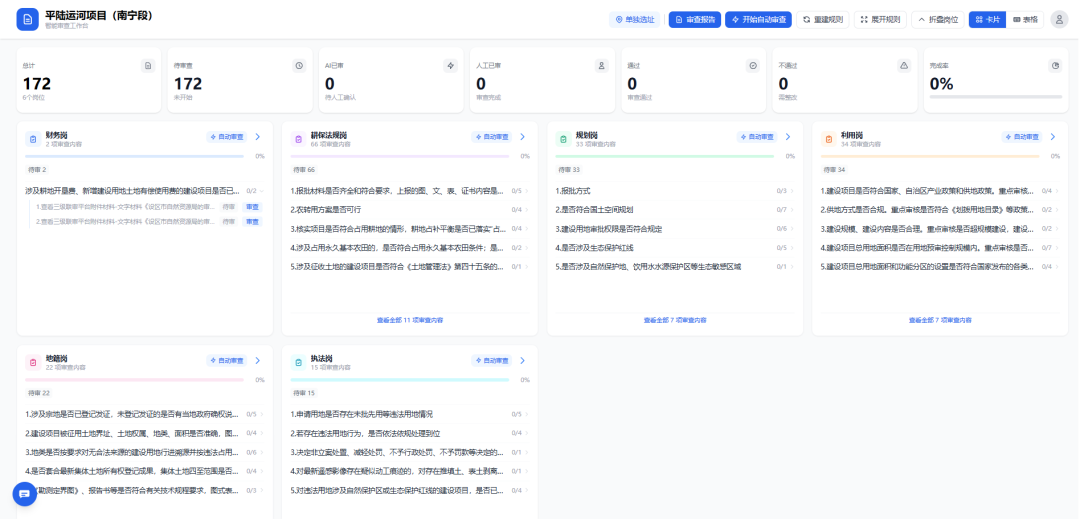The height and width of the screenshot is (520, 1080).
Task: Click the 重建规则 button
Action: (x=822, y=19)
